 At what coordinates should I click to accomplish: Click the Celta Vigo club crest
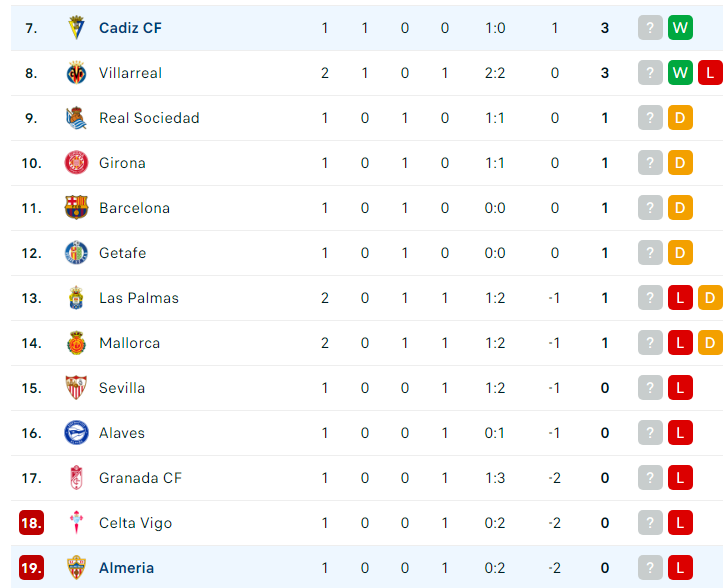(76, 523)
